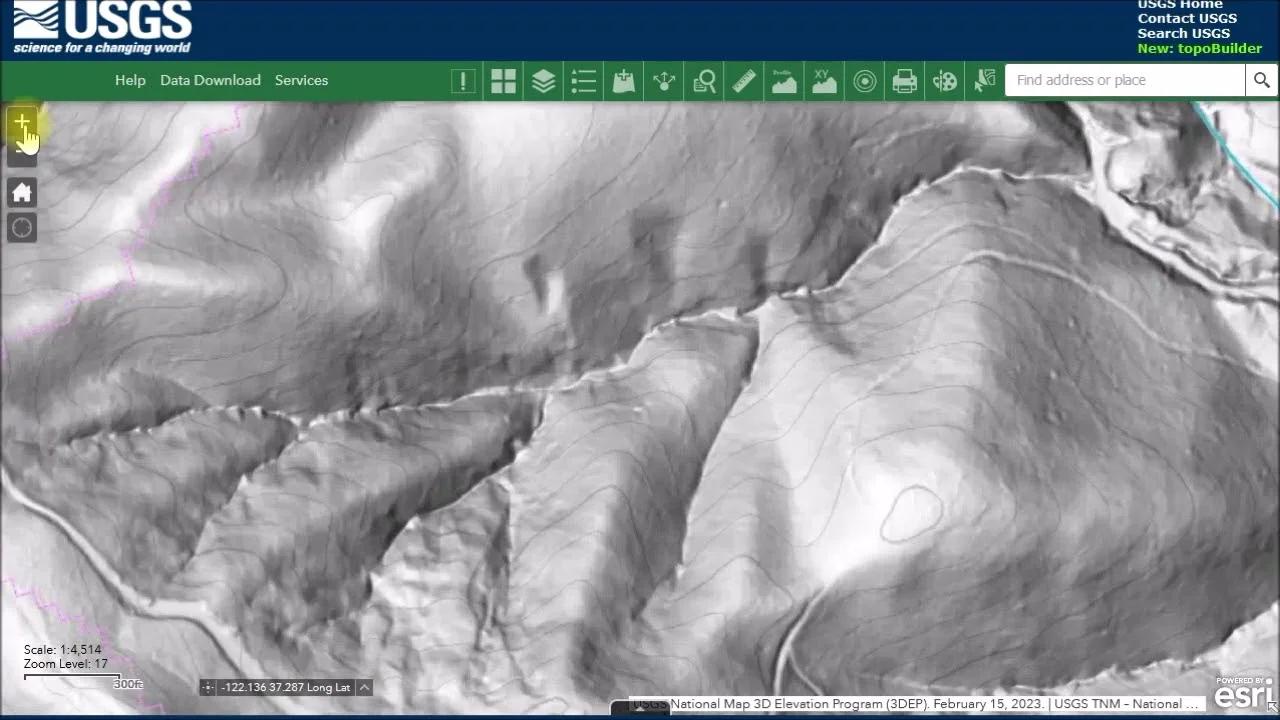
Task: Click the search magnifier button
Action: [x=1261, y=80]
